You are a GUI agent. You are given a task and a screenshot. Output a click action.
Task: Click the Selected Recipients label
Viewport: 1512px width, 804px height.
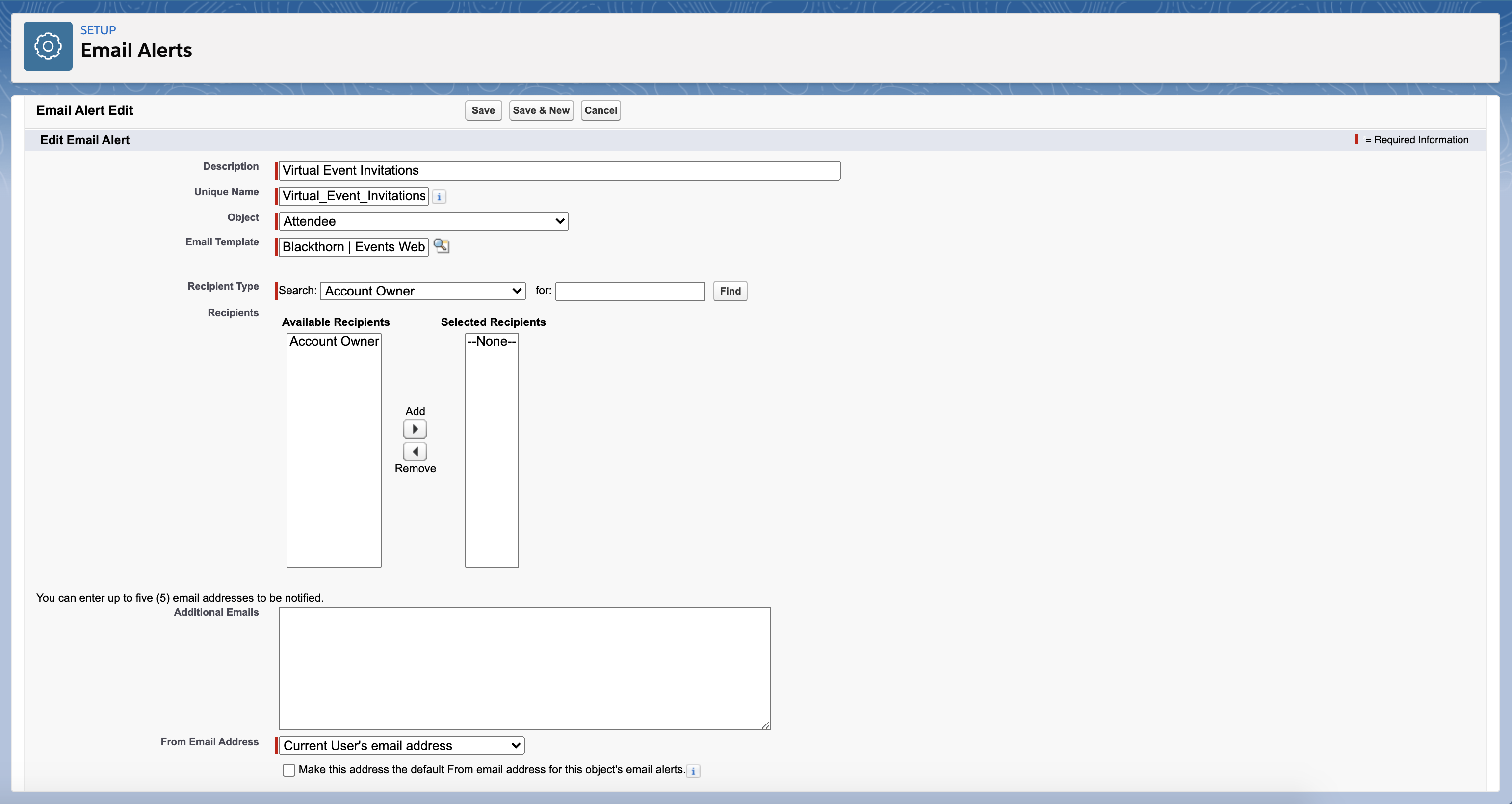click(x=493, y=322)
